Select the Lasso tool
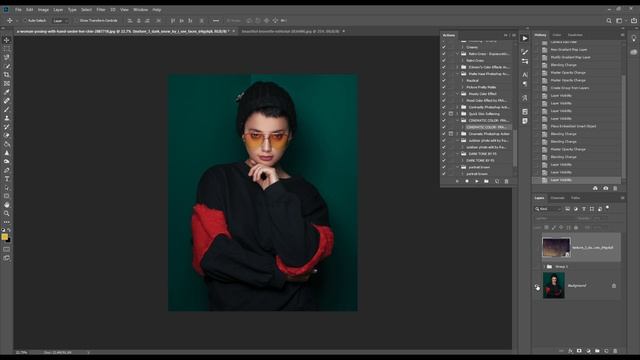The height and width of the screenshot is (360, 640). [x=7, y=57]
